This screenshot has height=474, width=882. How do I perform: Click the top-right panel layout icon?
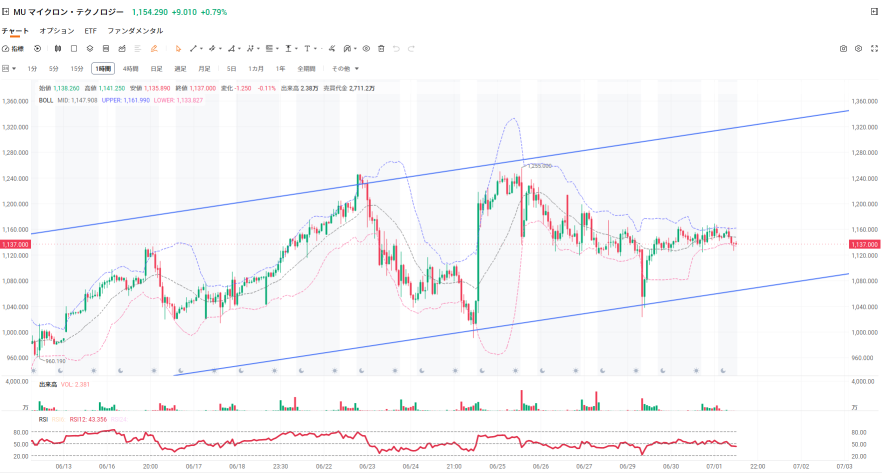pos(874,12)
